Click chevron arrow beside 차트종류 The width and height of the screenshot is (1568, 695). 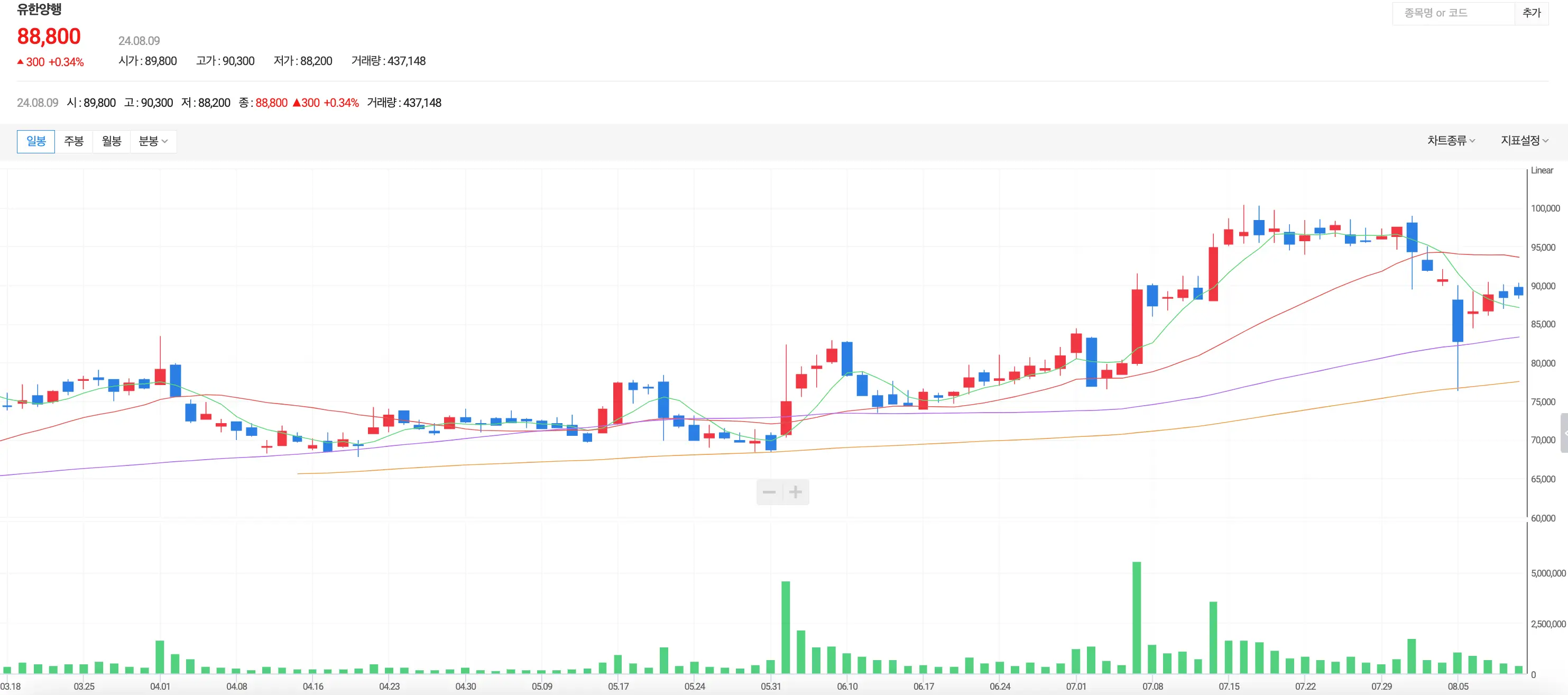[x=1472, y=141]
